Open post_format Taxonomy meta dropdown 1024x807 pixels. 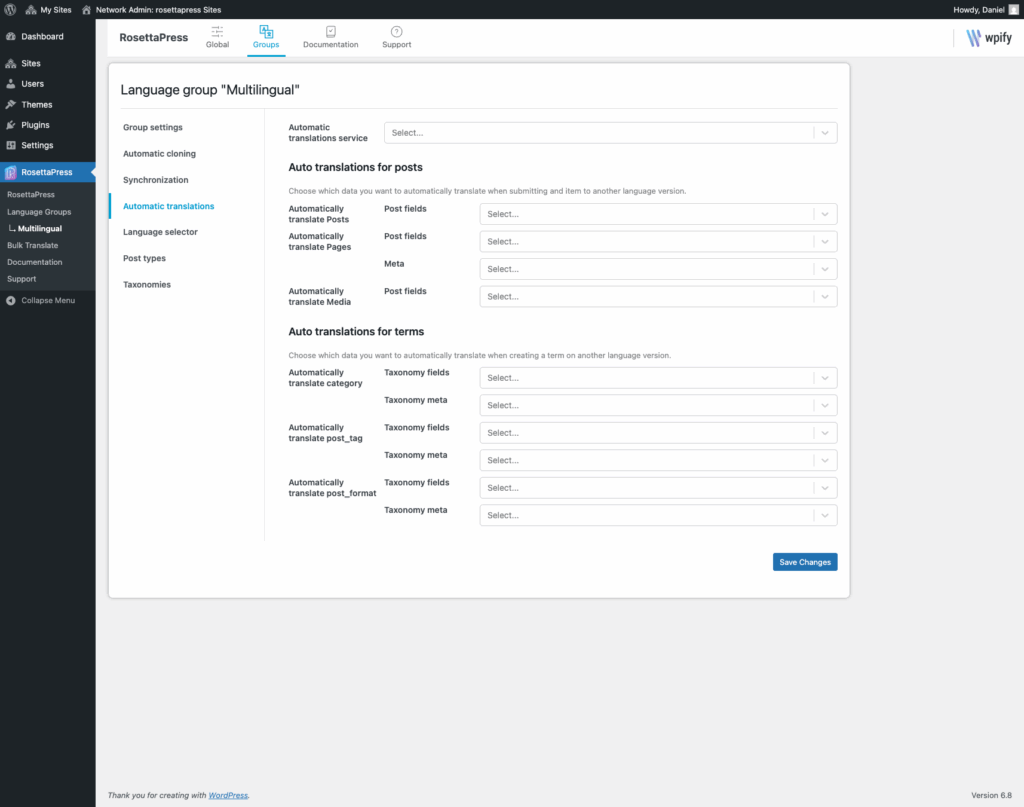[658, 515]
